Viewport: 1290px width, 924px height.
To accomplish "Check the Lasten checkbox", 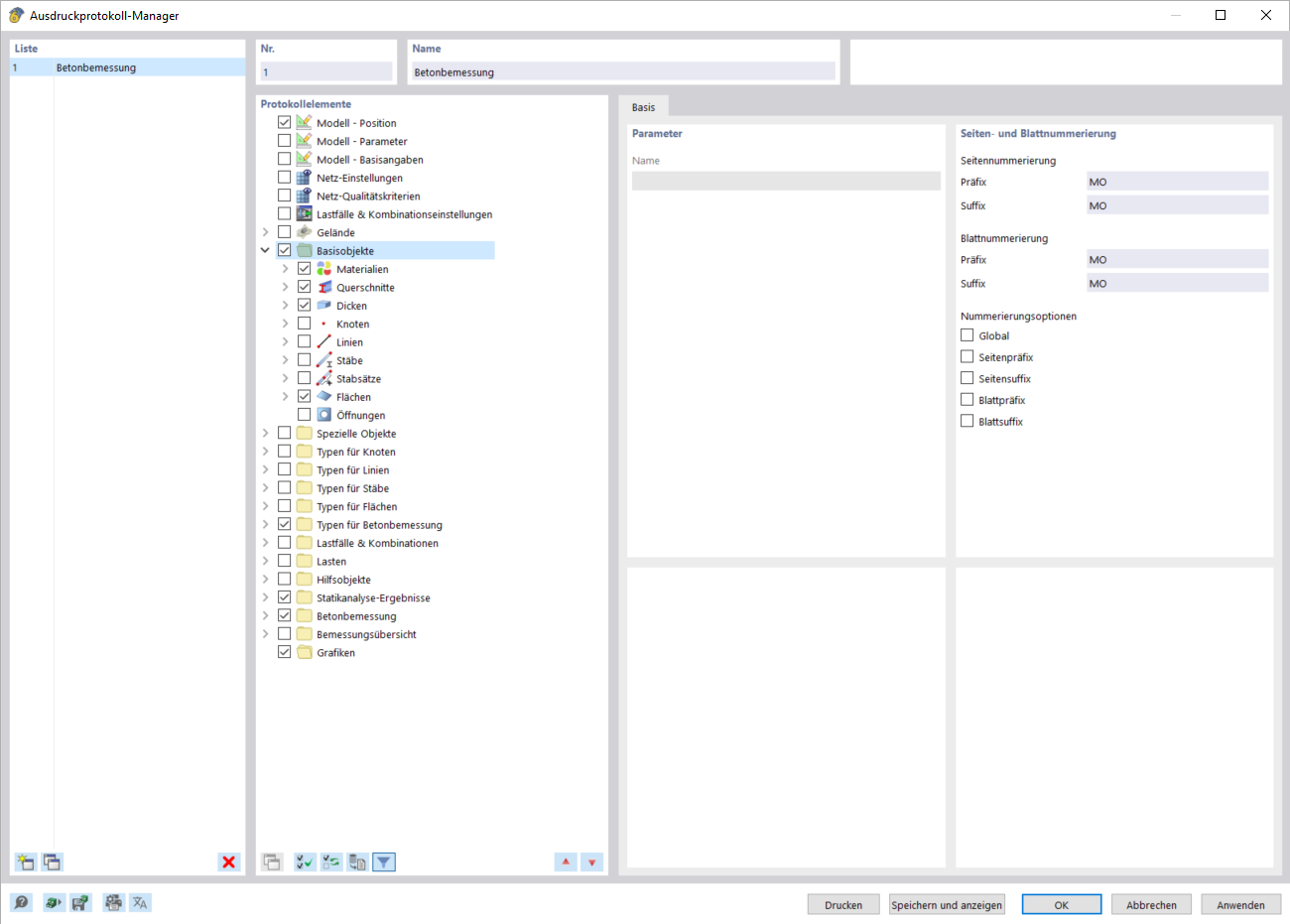I will [x=285, y=561].
